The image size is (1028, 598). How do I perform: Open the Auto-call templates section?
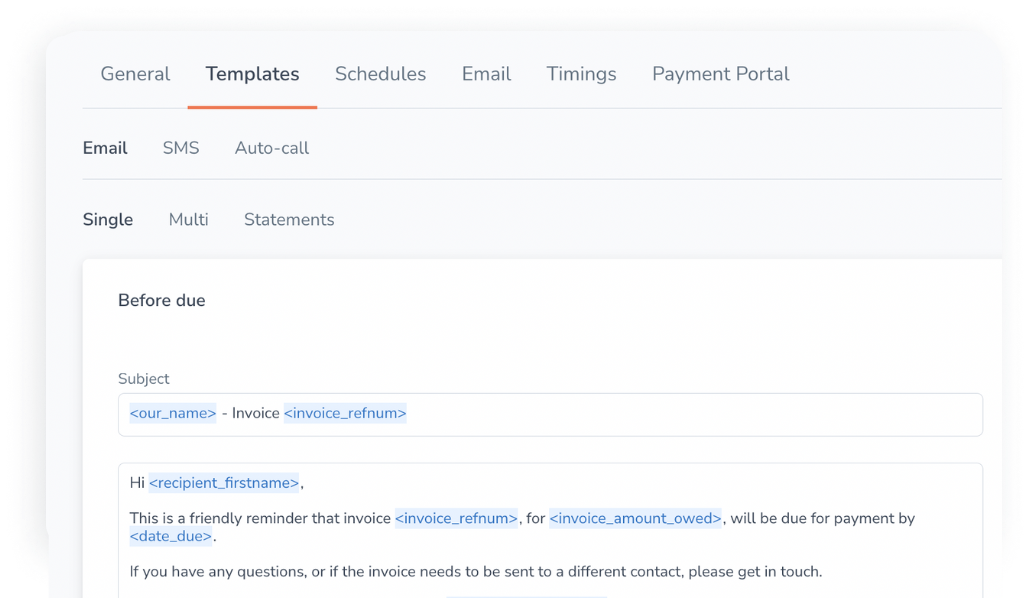click(x=272, y=147)
